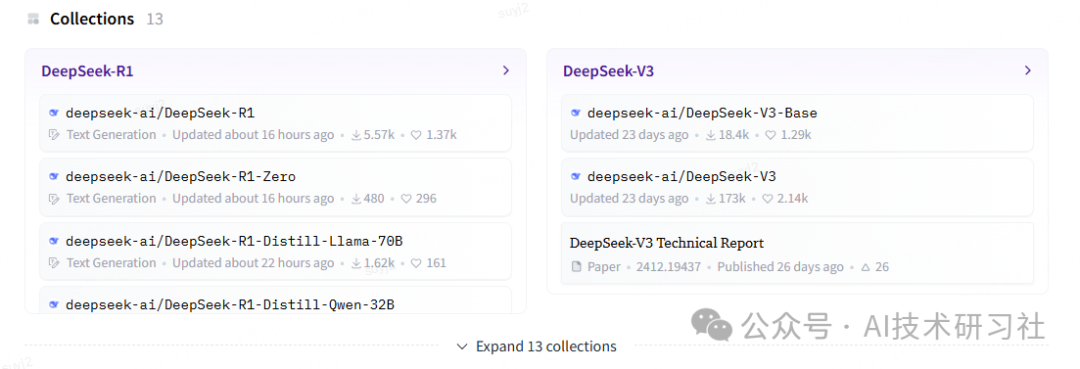
Task: Click the upvote triangle icon next to 26
Action: (x=865, y=266)
